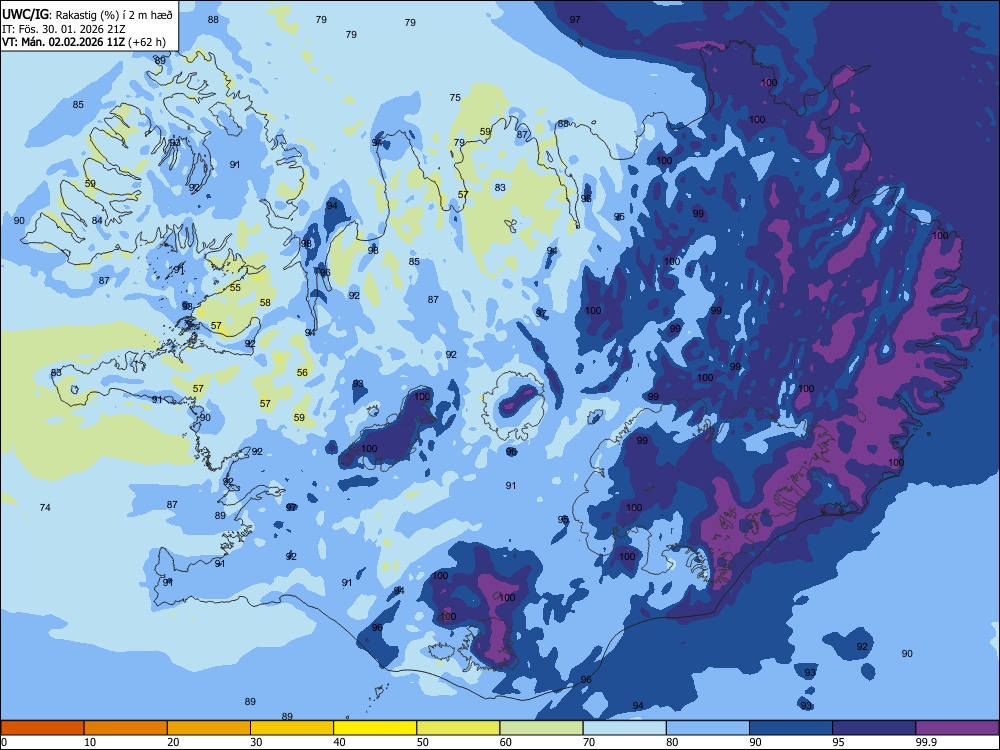1000x750 pixels.
Task: Click the dark orange 0–10 legend swatch
Action: 42,728
